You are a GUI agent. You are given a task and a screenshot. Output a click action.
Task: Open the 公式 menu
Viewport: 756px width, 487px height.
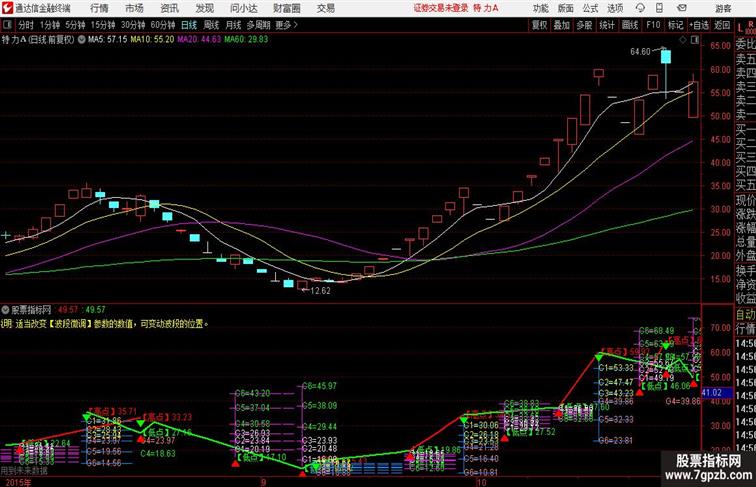590,8
